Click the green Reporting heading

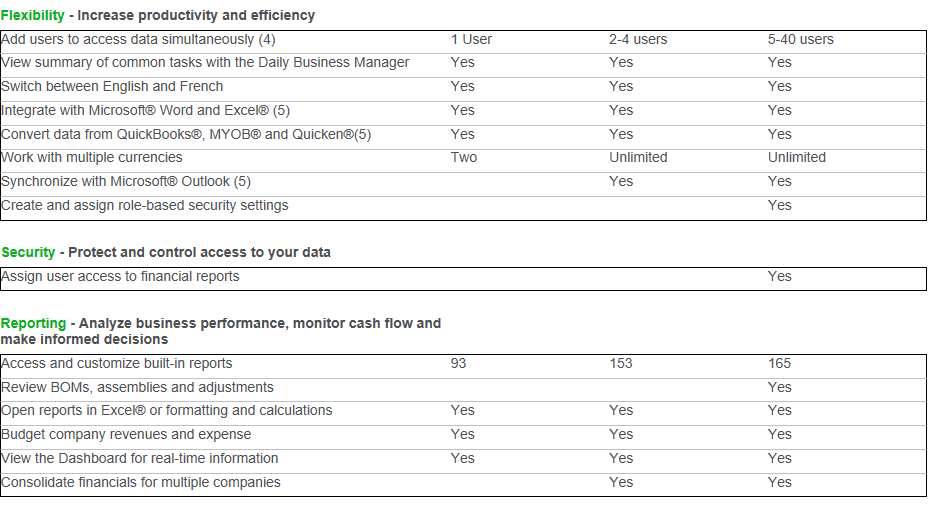(33, 323)
